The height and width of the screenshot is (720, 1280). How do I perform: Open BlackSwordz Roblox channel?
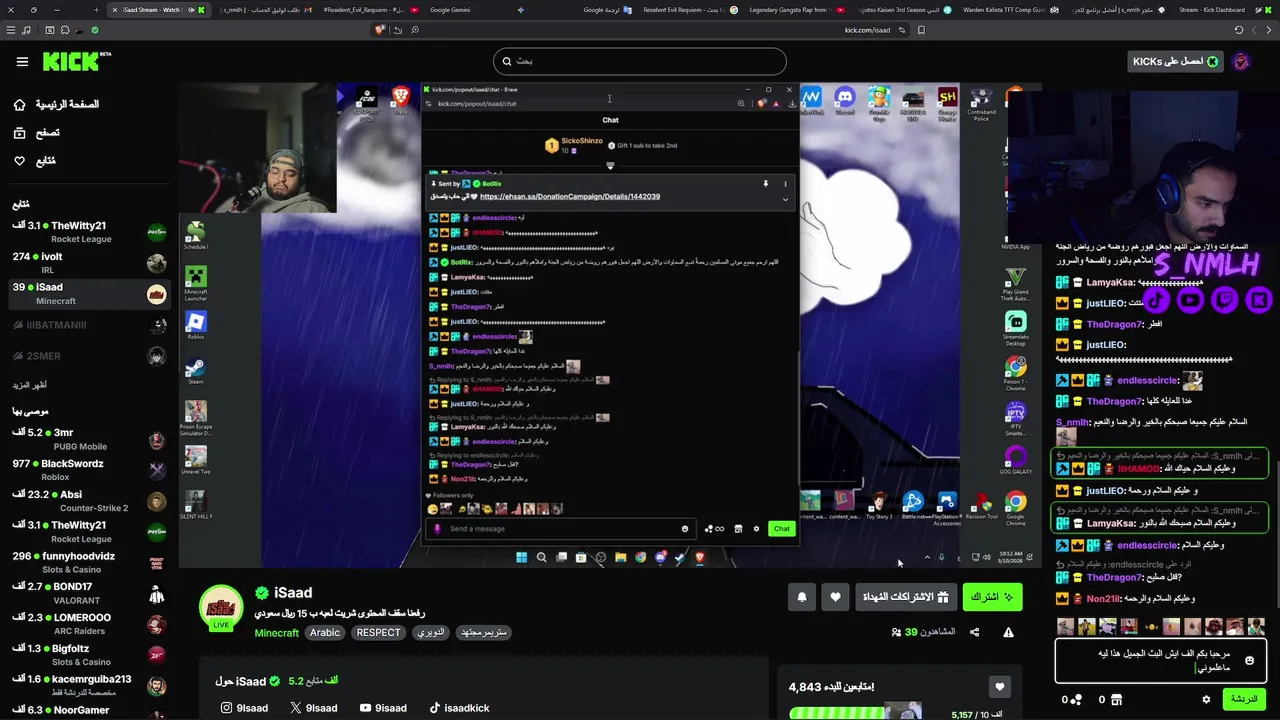point(89,470)
